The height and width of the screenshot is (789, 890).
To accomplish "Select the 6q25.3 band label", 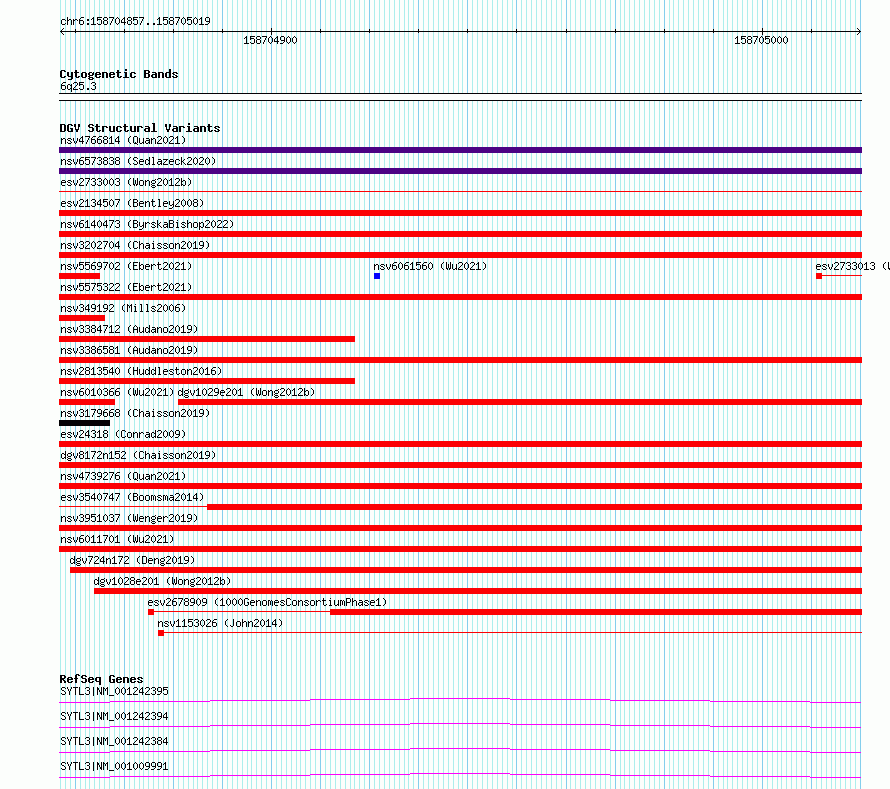I will pyautogui.click(x=78, y=86).
